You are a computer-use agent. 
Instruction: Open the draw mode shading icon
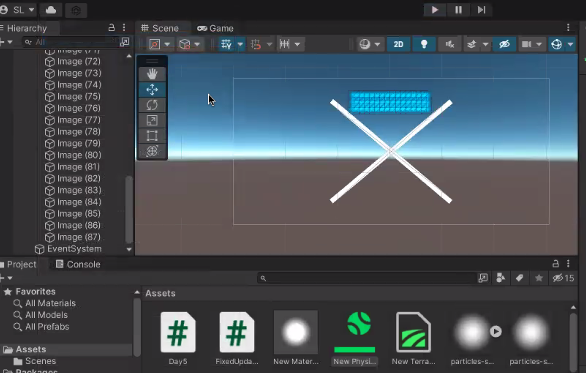(x=365, y=44)
